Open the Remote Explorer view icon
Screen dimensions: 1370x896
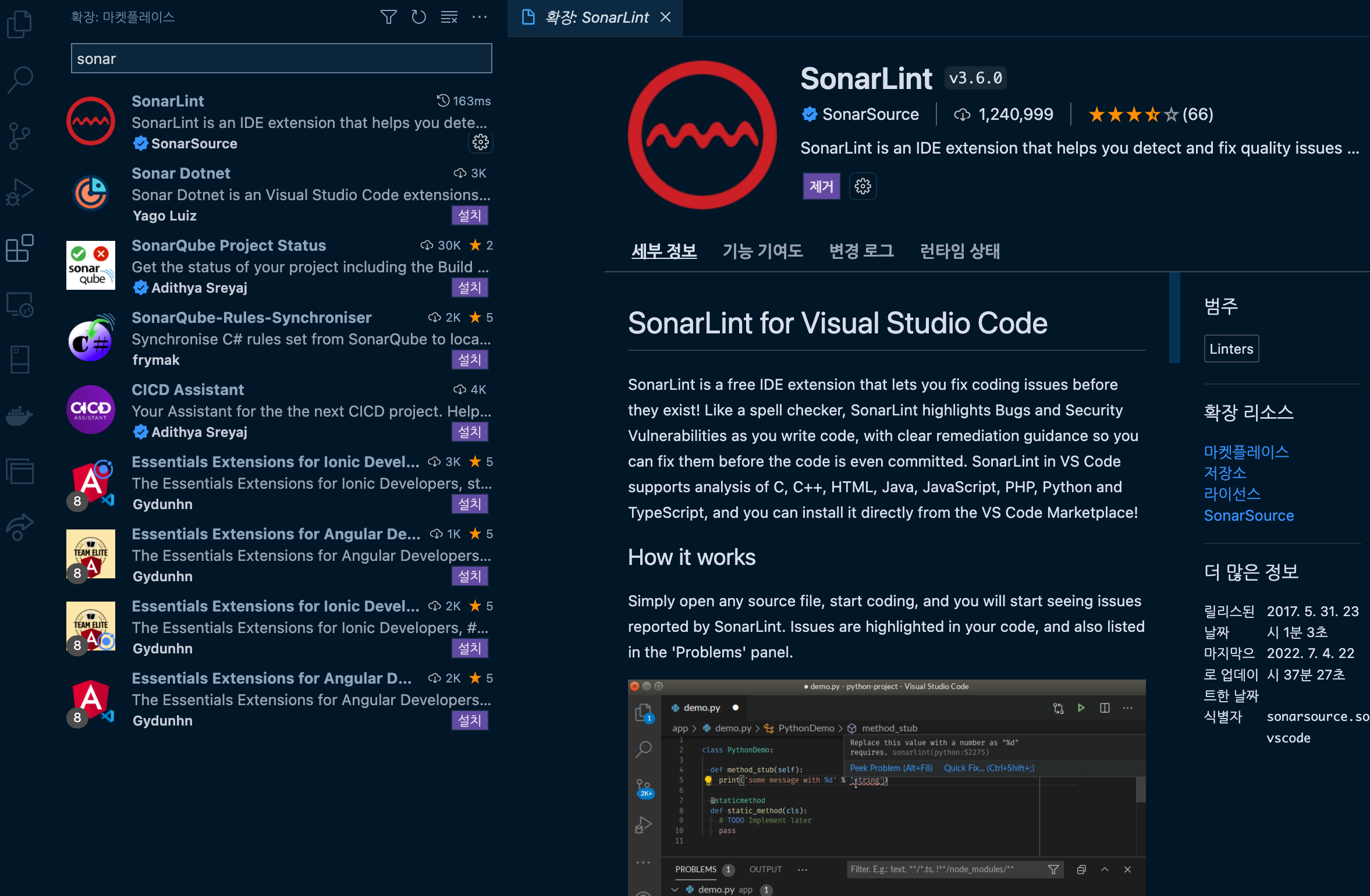coord(20,304)
